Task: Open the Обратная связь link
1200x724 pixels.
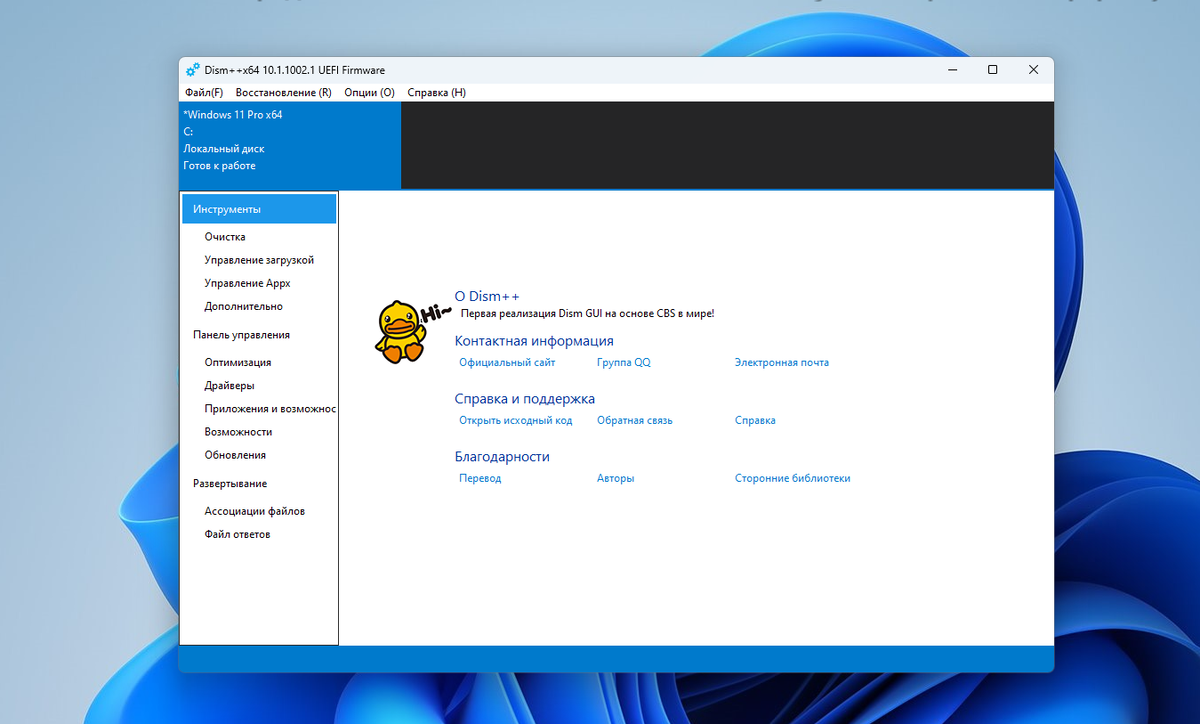Action: click(x=635, y=421)
